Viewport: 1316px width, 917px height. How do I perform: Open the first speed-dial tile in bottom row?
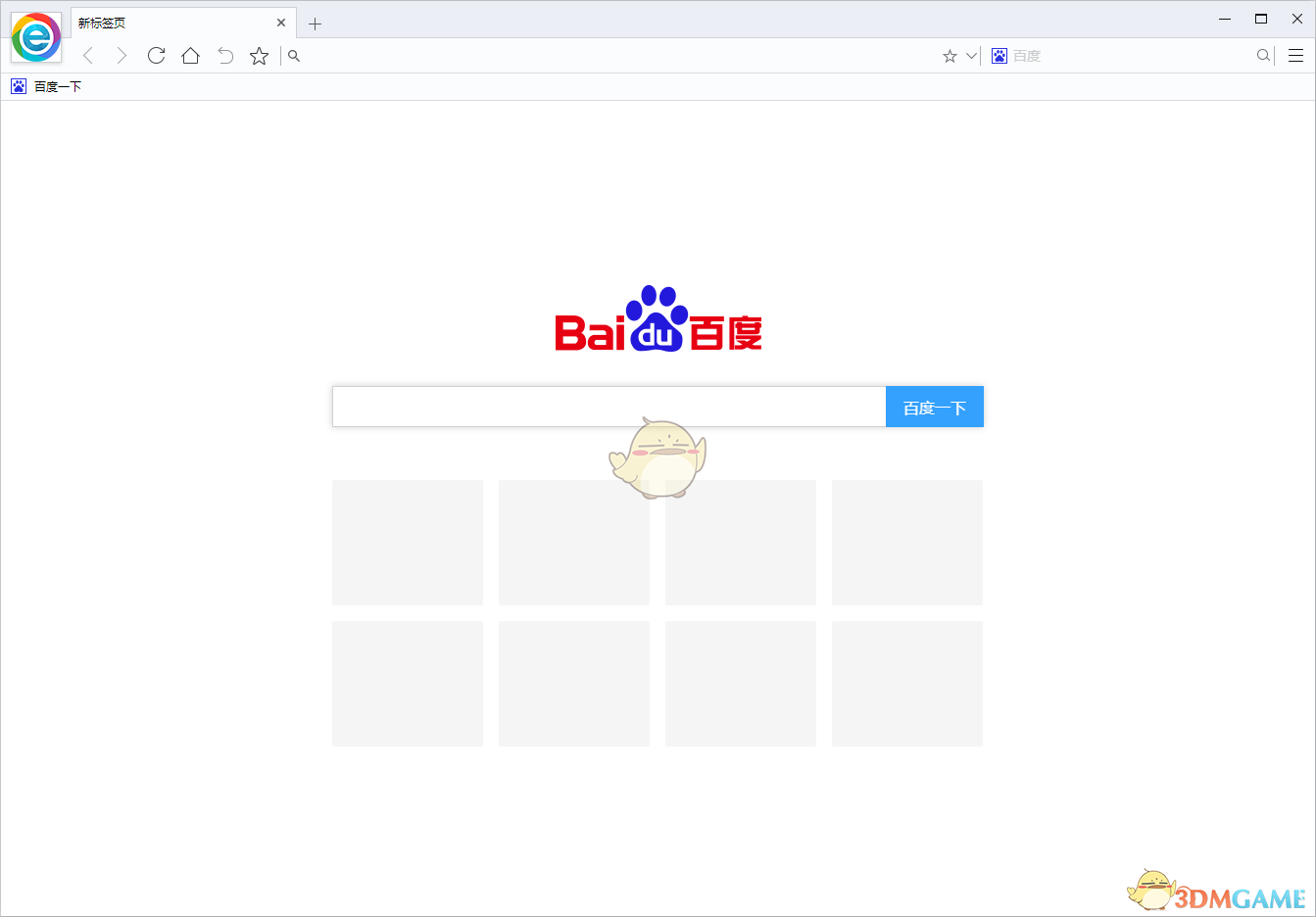point(408,684)
